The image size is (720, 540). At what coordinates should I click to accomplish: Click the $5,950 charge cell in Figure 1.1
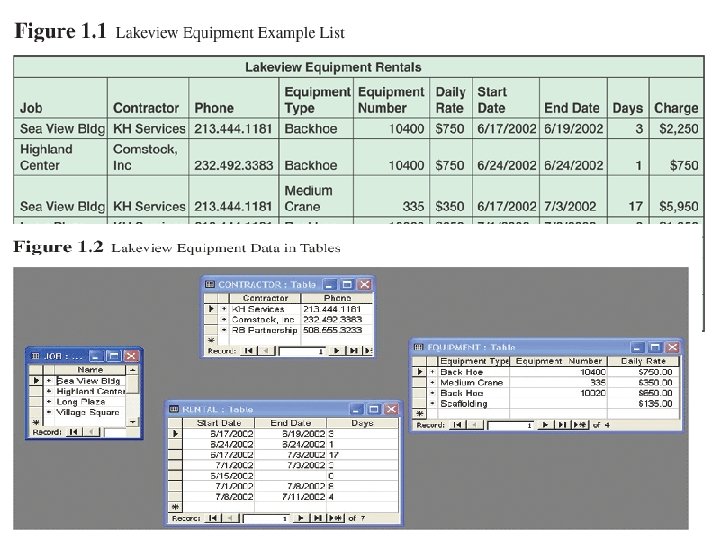tap(676, 197)
